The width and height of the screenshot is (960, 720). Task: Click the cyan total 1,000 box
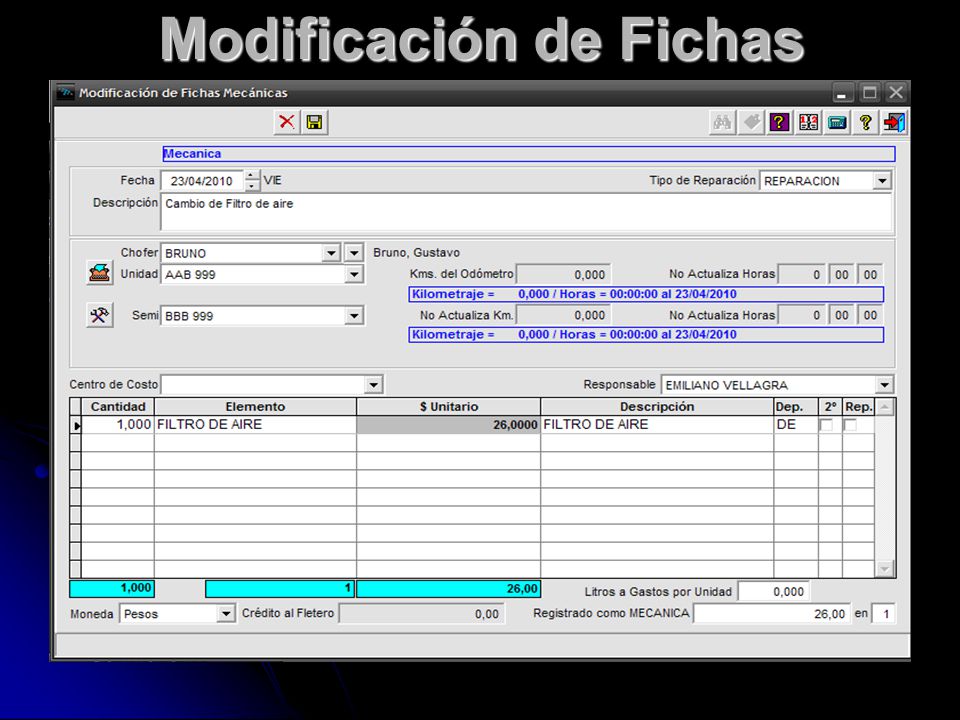point(112,588)
